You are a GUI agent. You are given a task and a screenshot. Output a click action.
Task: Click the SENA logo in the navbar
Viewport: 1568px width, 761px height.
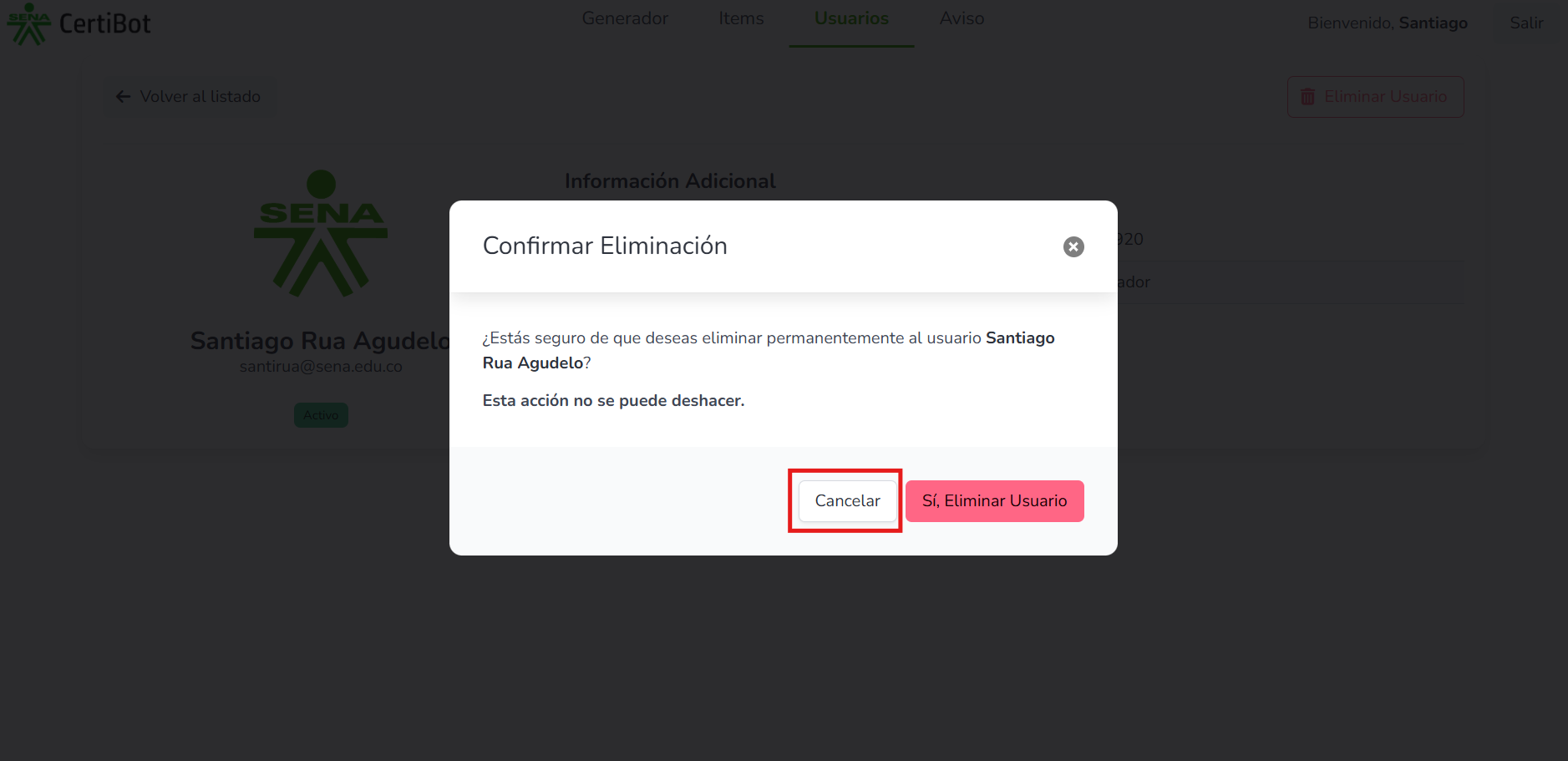[x=28, y=23]
